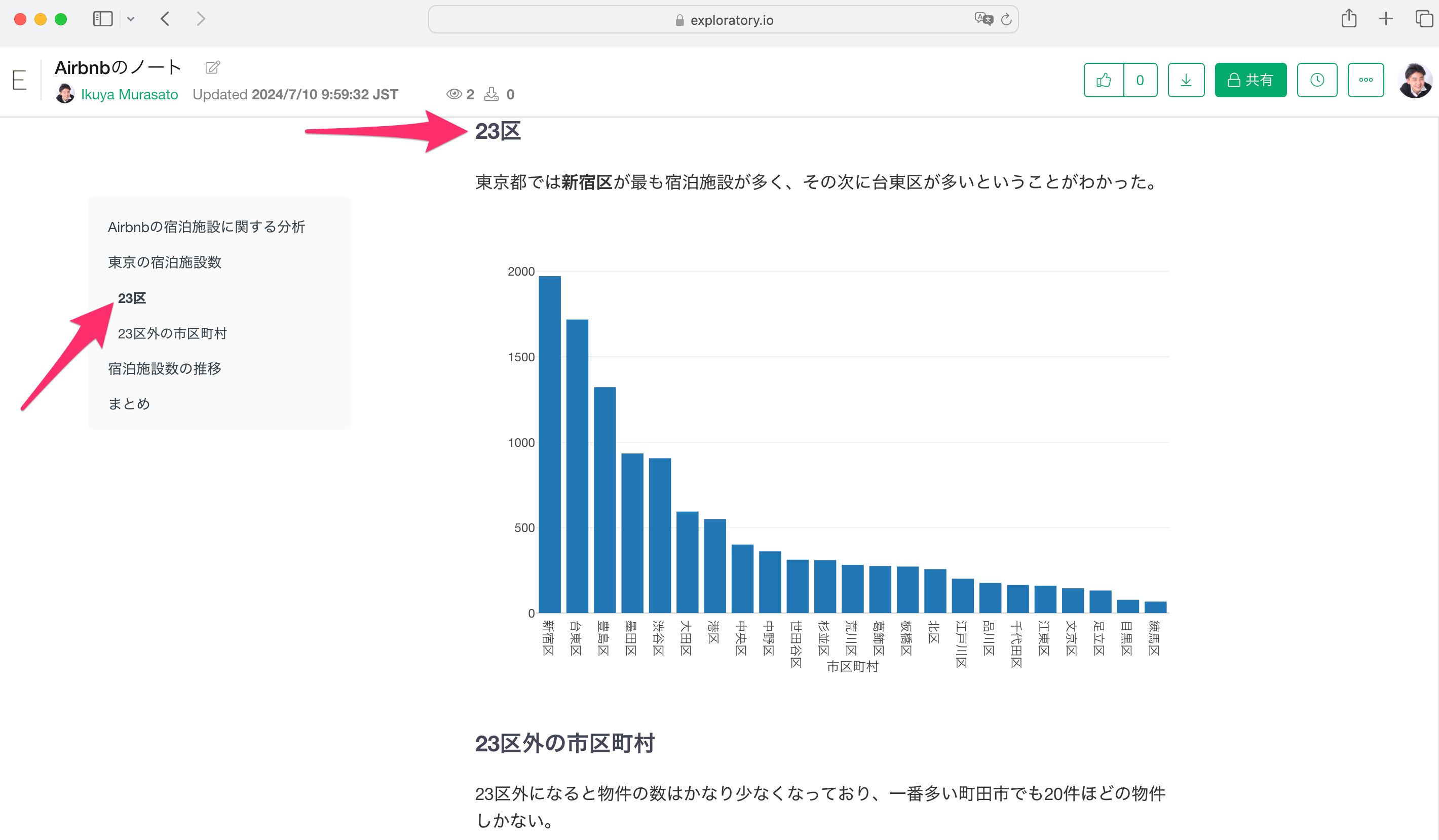Open the user profile avatar menu
This screenshot has width=1439, height=840.
click(x=1415, y=81)
